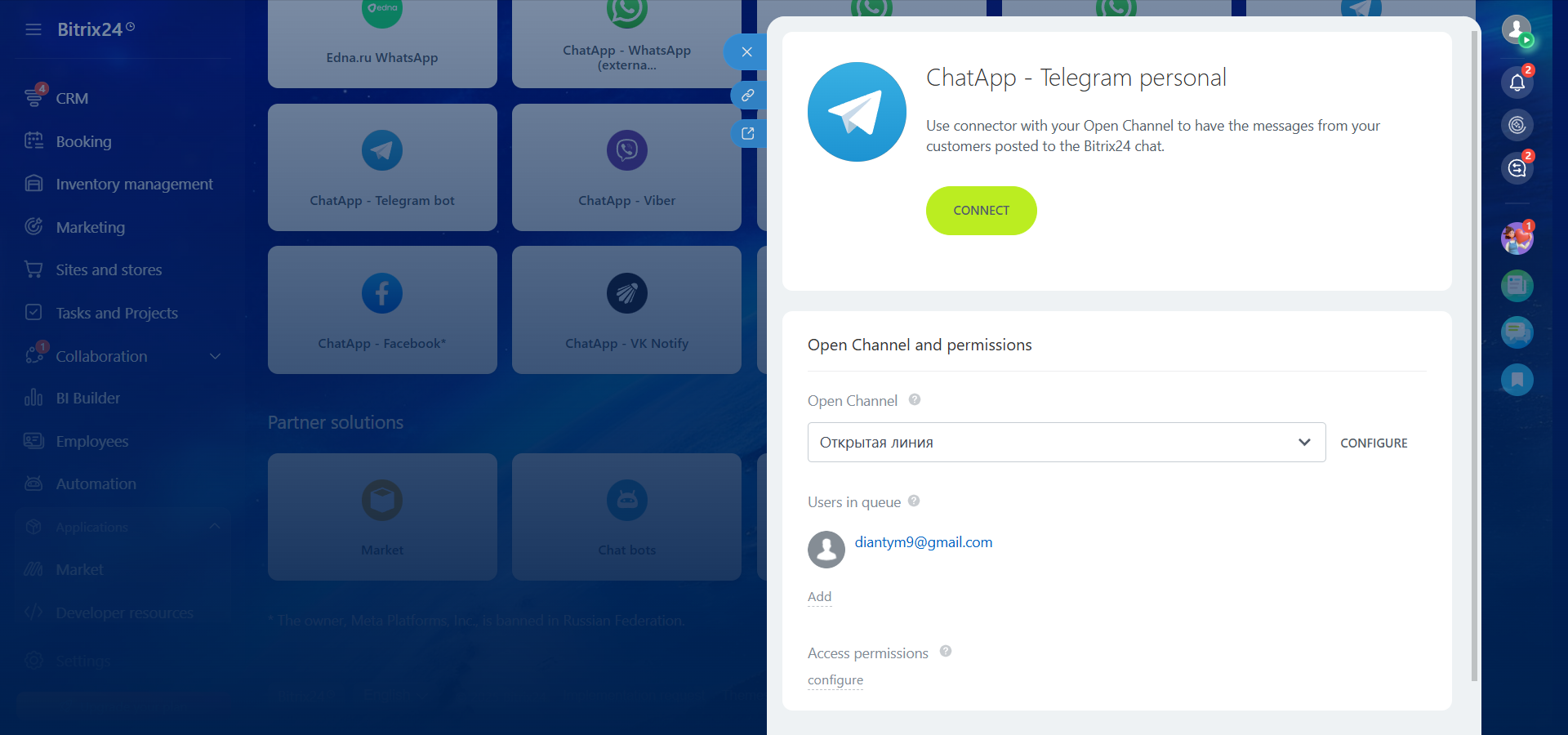The height and width of the screenshot is (735, 1568).
Task: Click CONFIGURE next to Open Channel
Action: click(x=1374, y=443)
